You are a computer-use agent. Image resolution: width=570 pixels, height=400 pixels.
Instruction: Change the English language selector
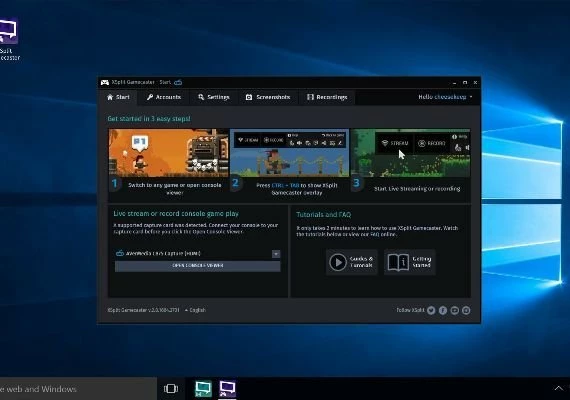coord(195,310)
